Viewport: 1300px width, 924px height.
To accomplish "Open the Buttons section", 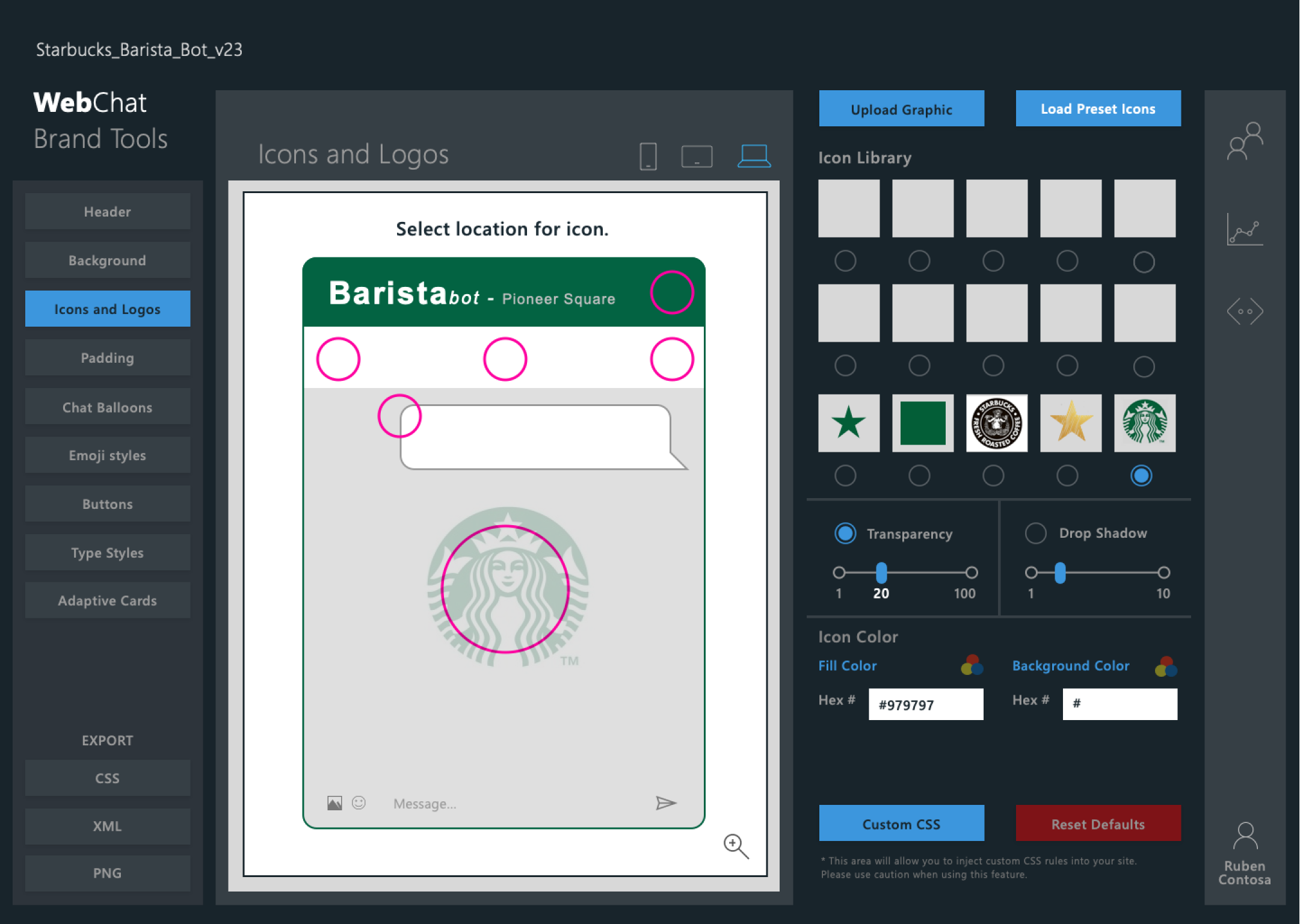I will pos(108,504).
